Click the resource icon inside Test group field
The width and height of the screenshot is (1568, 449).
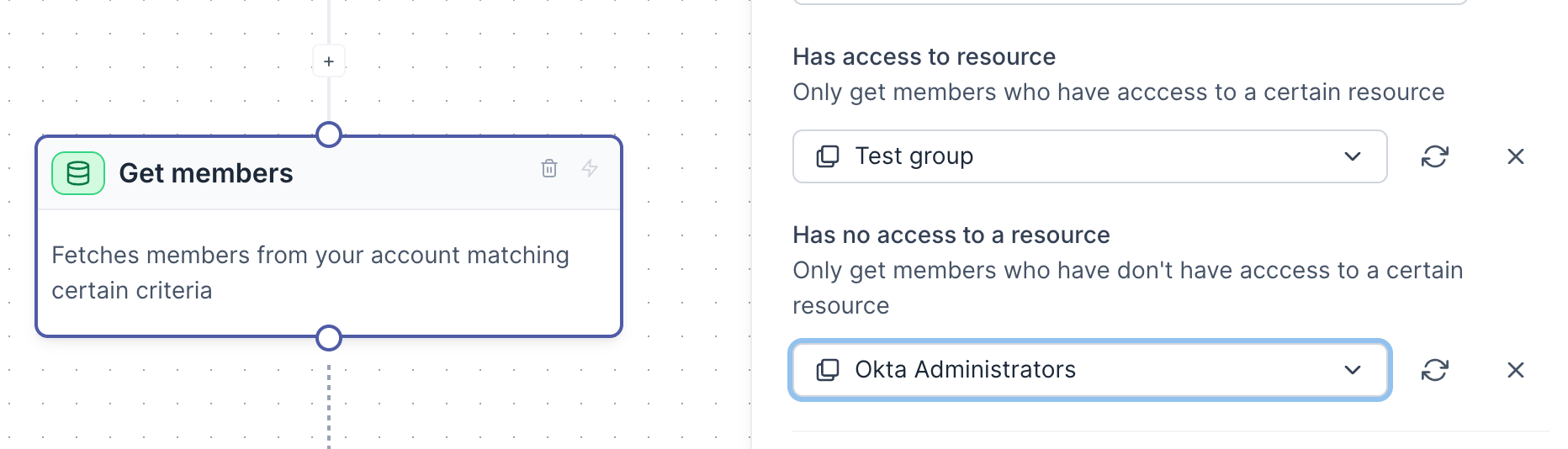828,156
